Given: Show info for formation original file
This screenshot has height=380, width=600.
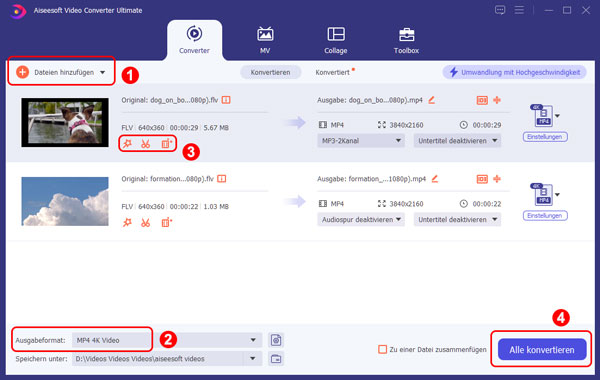Looking at the screenshot, I should pos(222,179).
